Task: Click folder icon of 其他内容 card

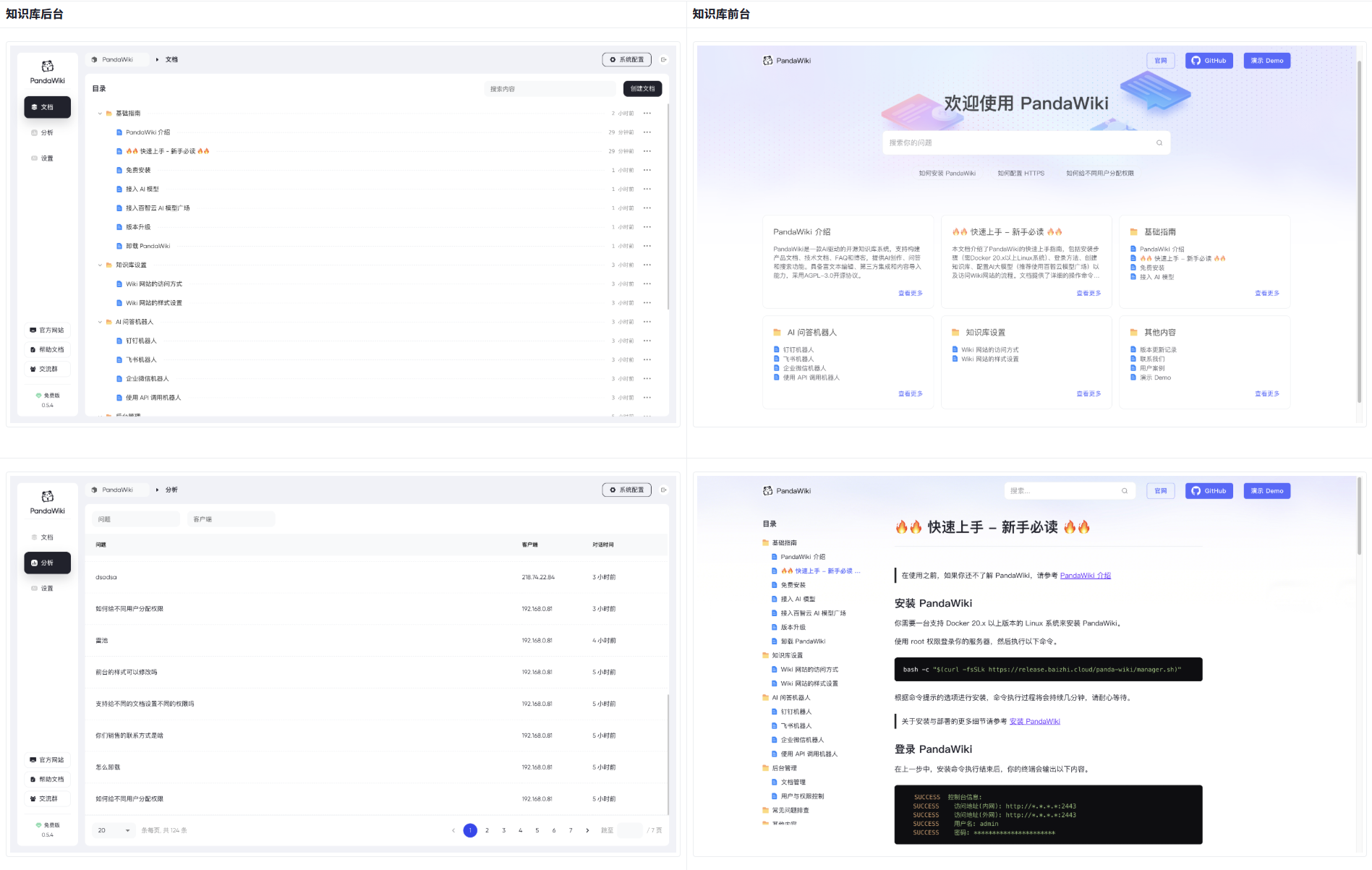Action: 1134,333
